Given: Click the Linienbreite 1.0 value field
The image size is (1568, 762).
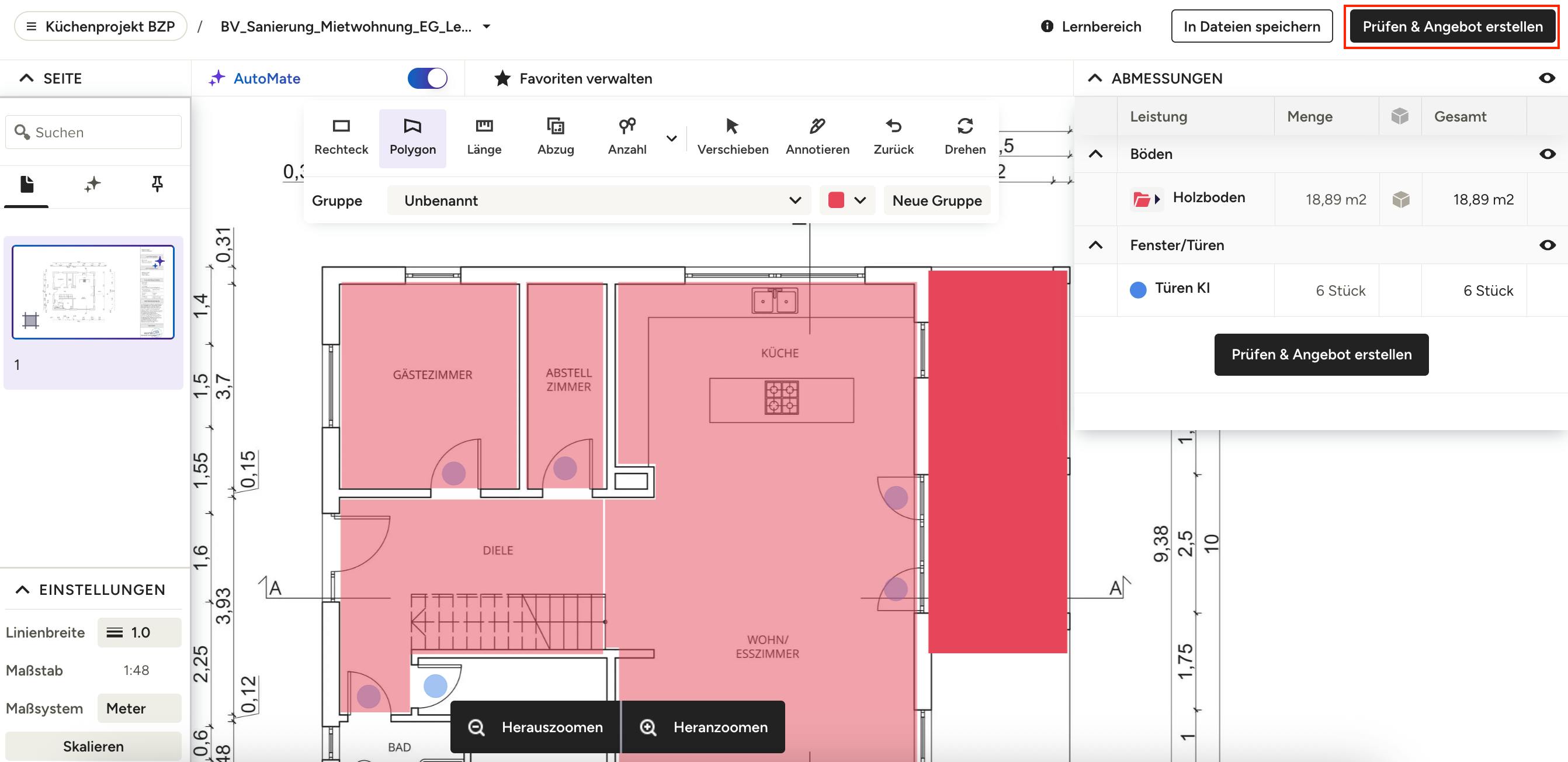Looking at the screenshot, I should point(140,632).
